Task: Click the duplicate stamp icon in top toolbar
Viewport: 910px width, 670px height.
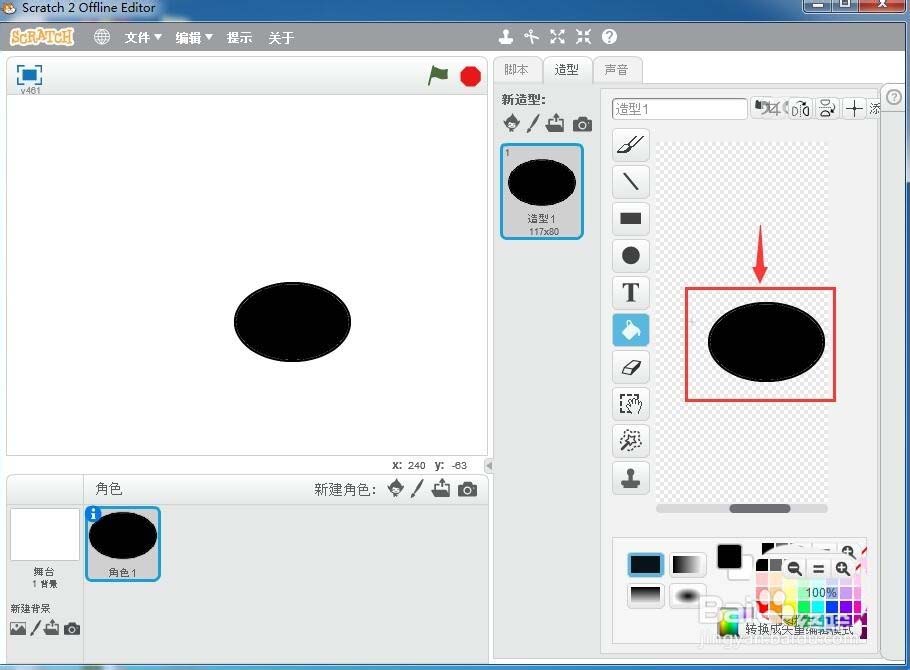Action: [x=505, y=37]
